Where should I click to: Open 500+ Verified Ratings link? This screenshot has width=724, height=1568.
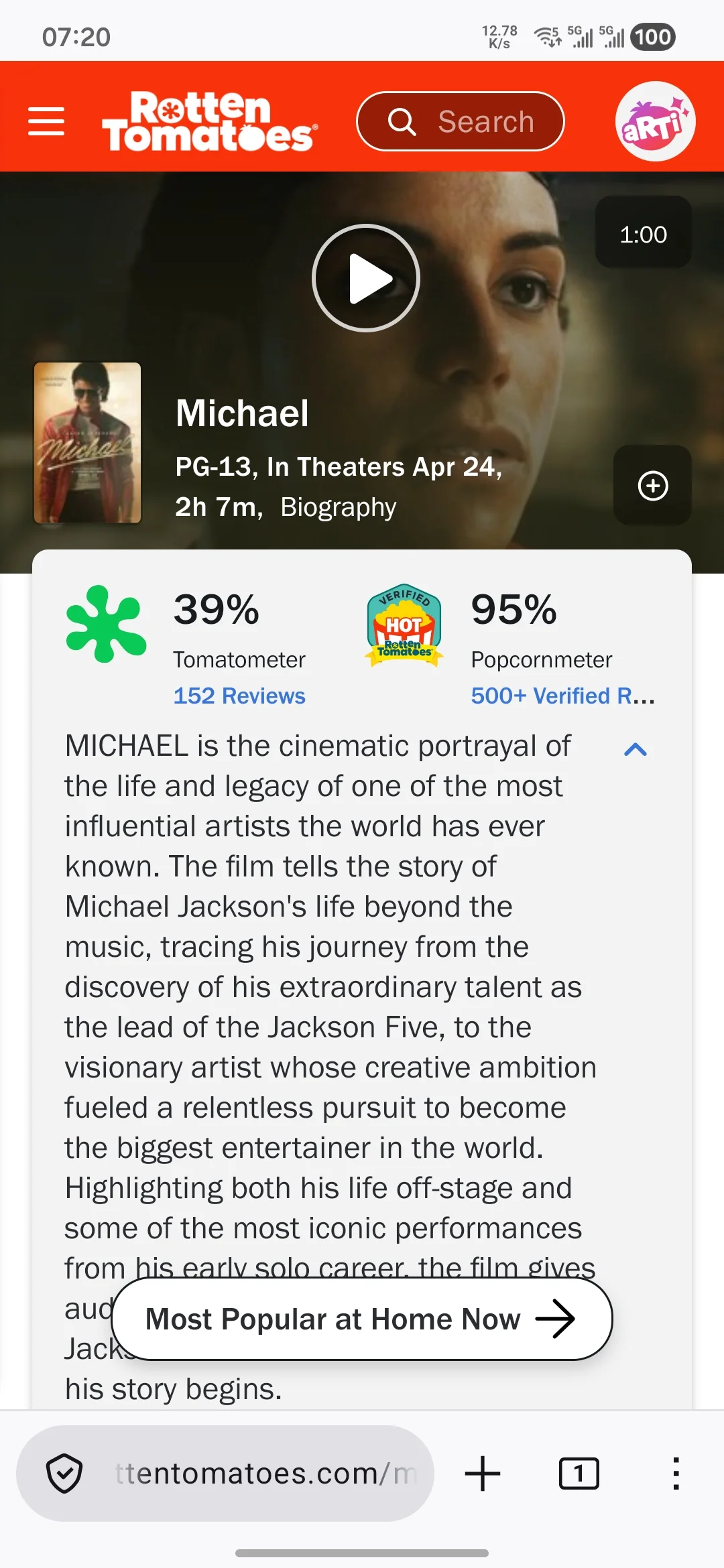pyautogui.click(x=562, y=696)
